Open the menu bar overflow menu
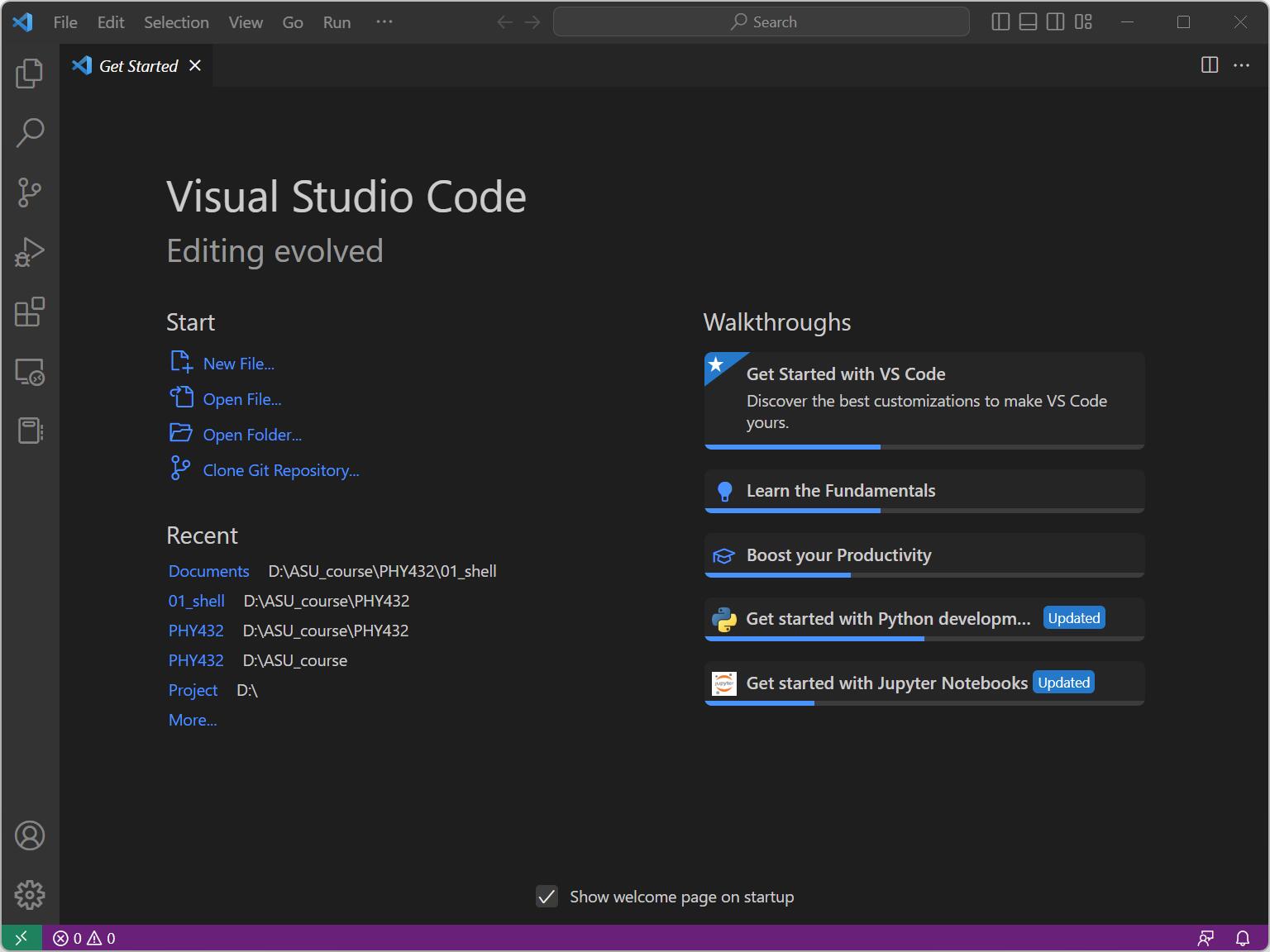 point(384,21)
